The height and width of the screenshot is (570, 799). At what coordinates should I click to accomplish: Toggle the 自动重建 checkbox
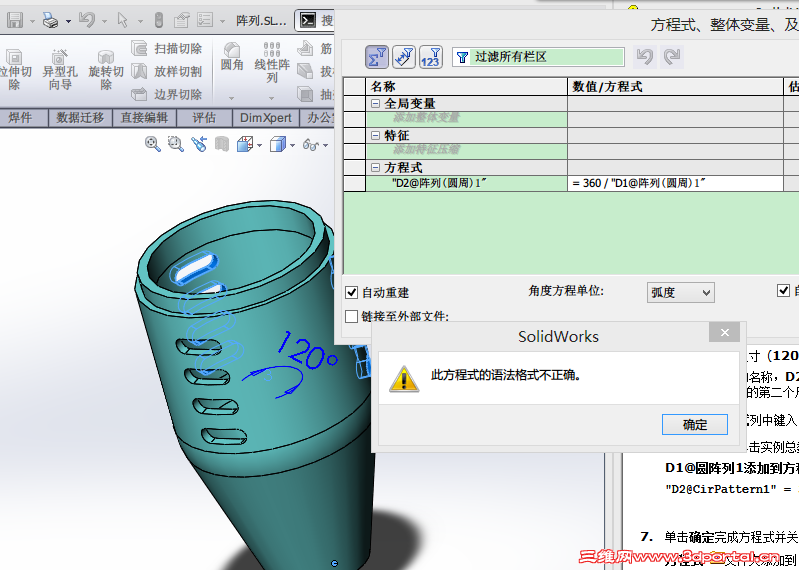[352, 292]
